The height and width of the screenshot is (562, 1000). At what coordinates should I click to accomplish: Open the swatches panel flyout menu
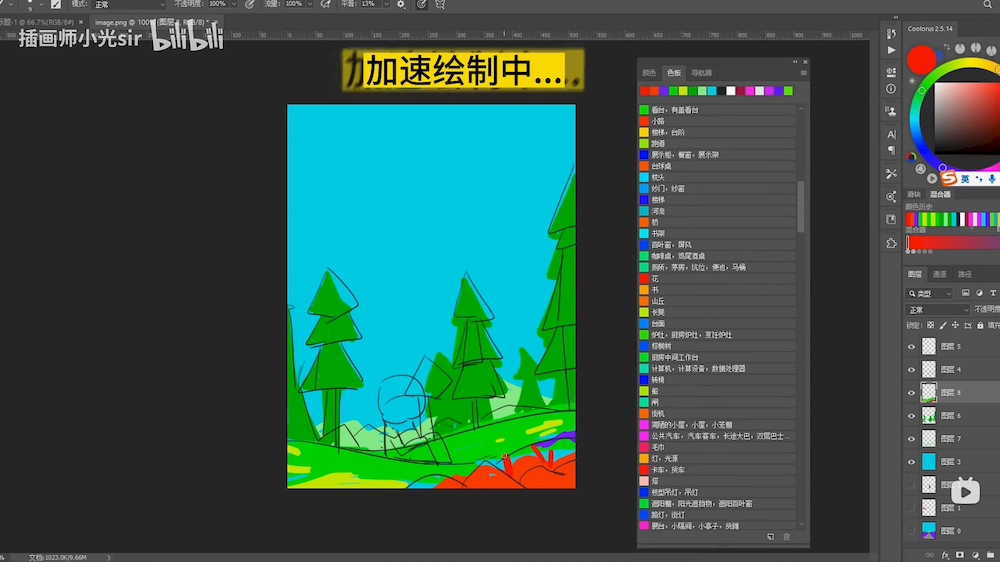coord(803,73)
